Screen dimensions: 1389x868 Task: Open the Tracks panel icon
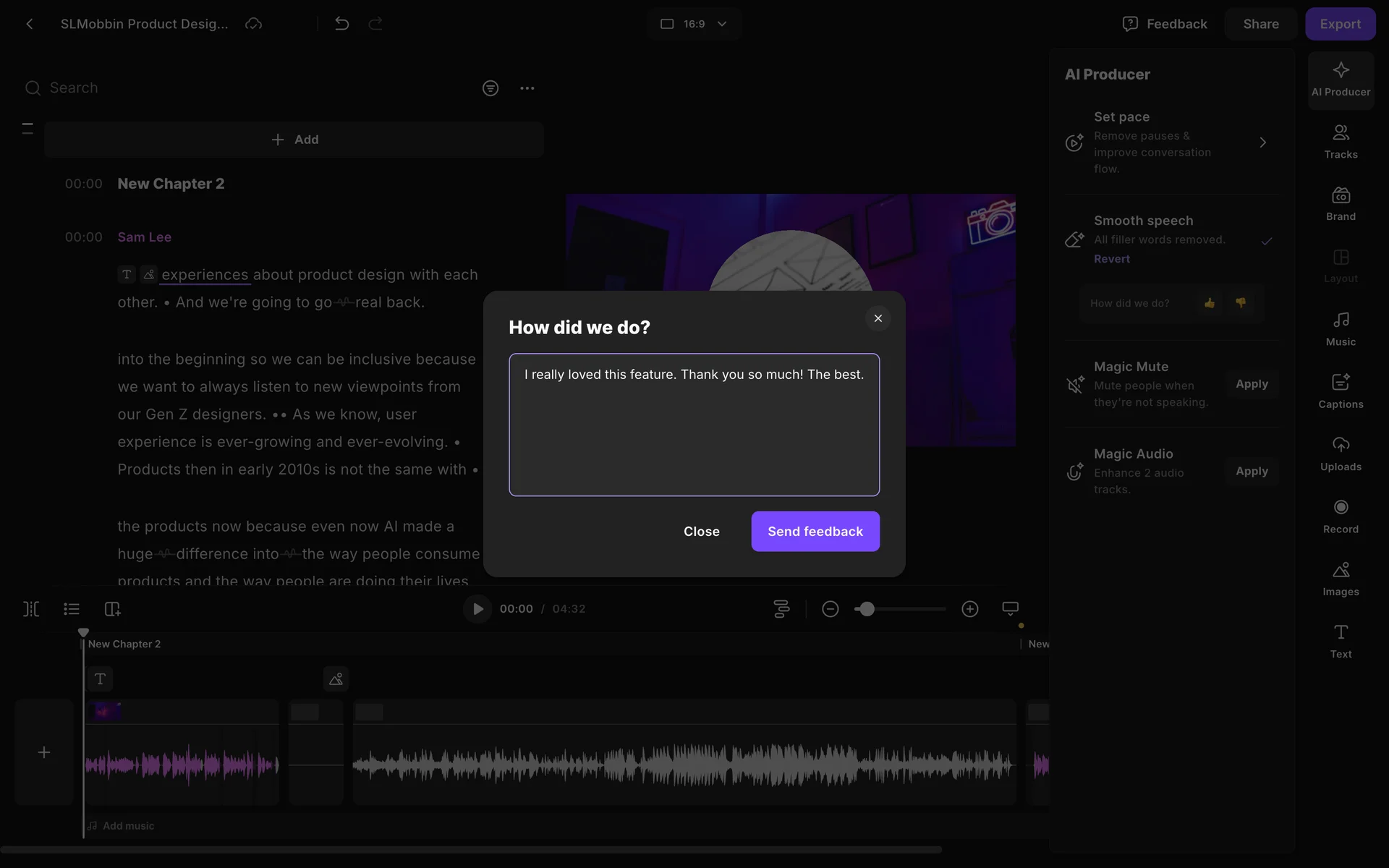[1341, 141]
